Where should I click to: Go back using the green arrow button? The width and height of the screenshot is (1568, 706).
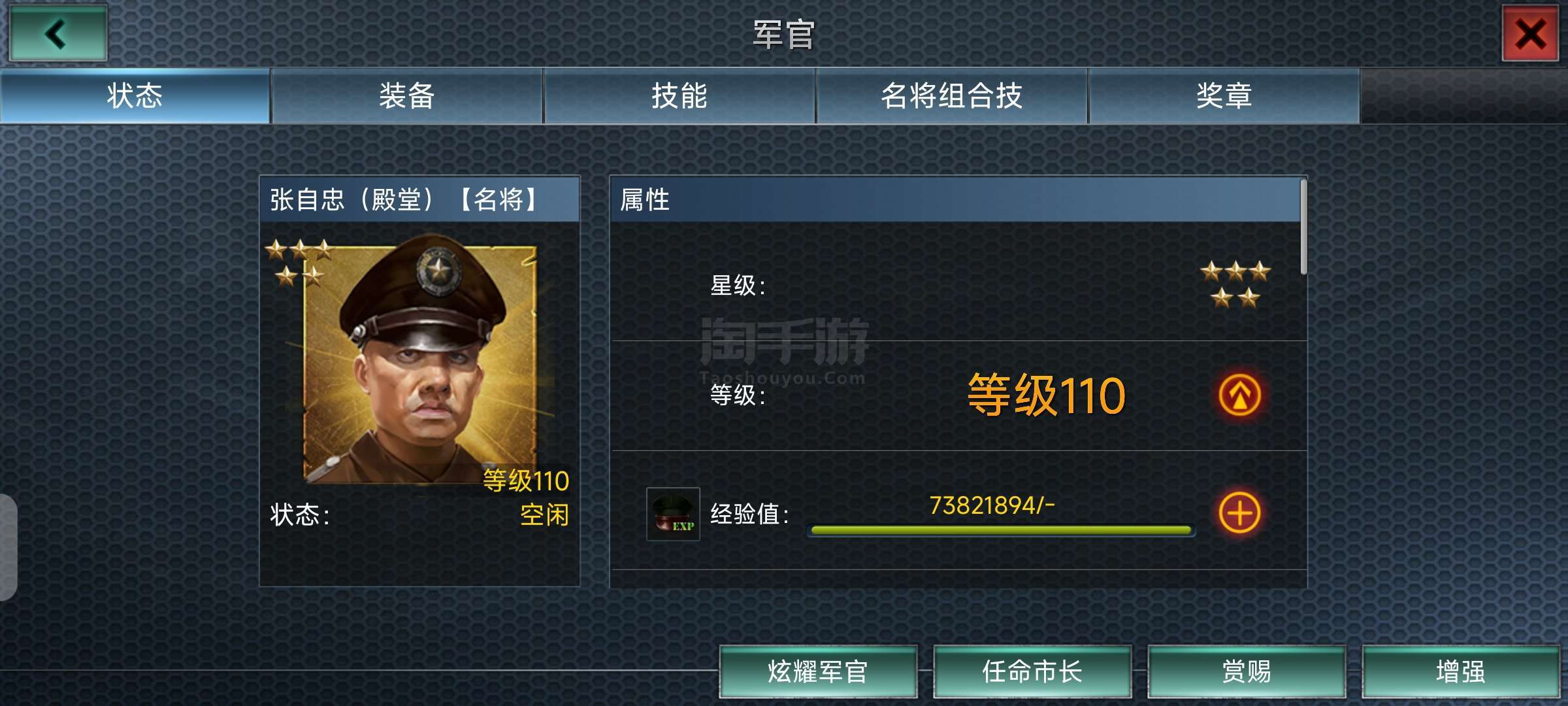(58, 33)
